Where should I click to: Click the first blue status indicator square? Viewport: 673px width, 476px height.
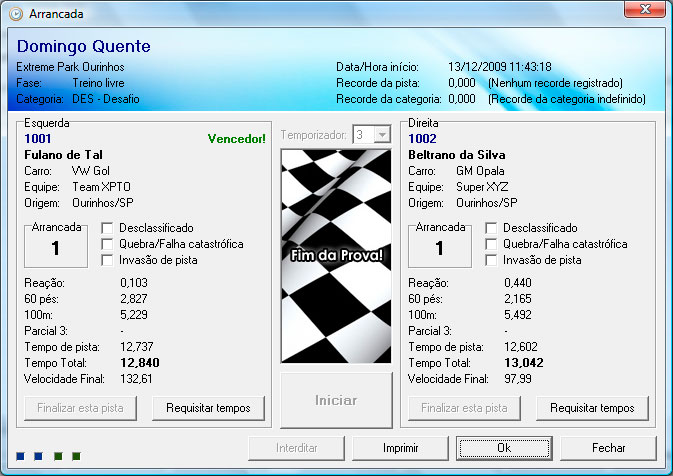point(21,457)
